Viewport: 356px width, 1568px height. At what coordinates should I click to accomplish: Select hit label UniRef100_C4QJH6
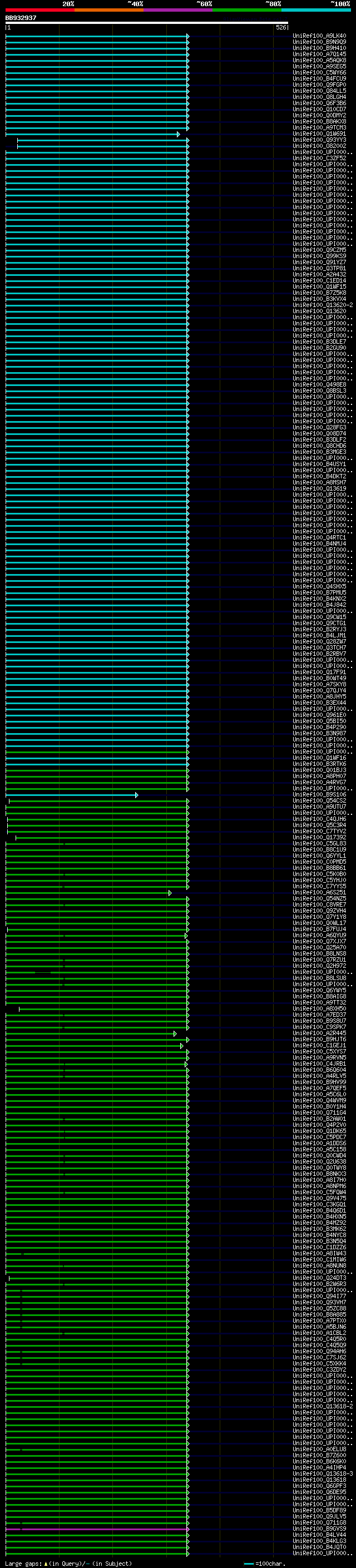pyautogui.click(x=319, y=819)
